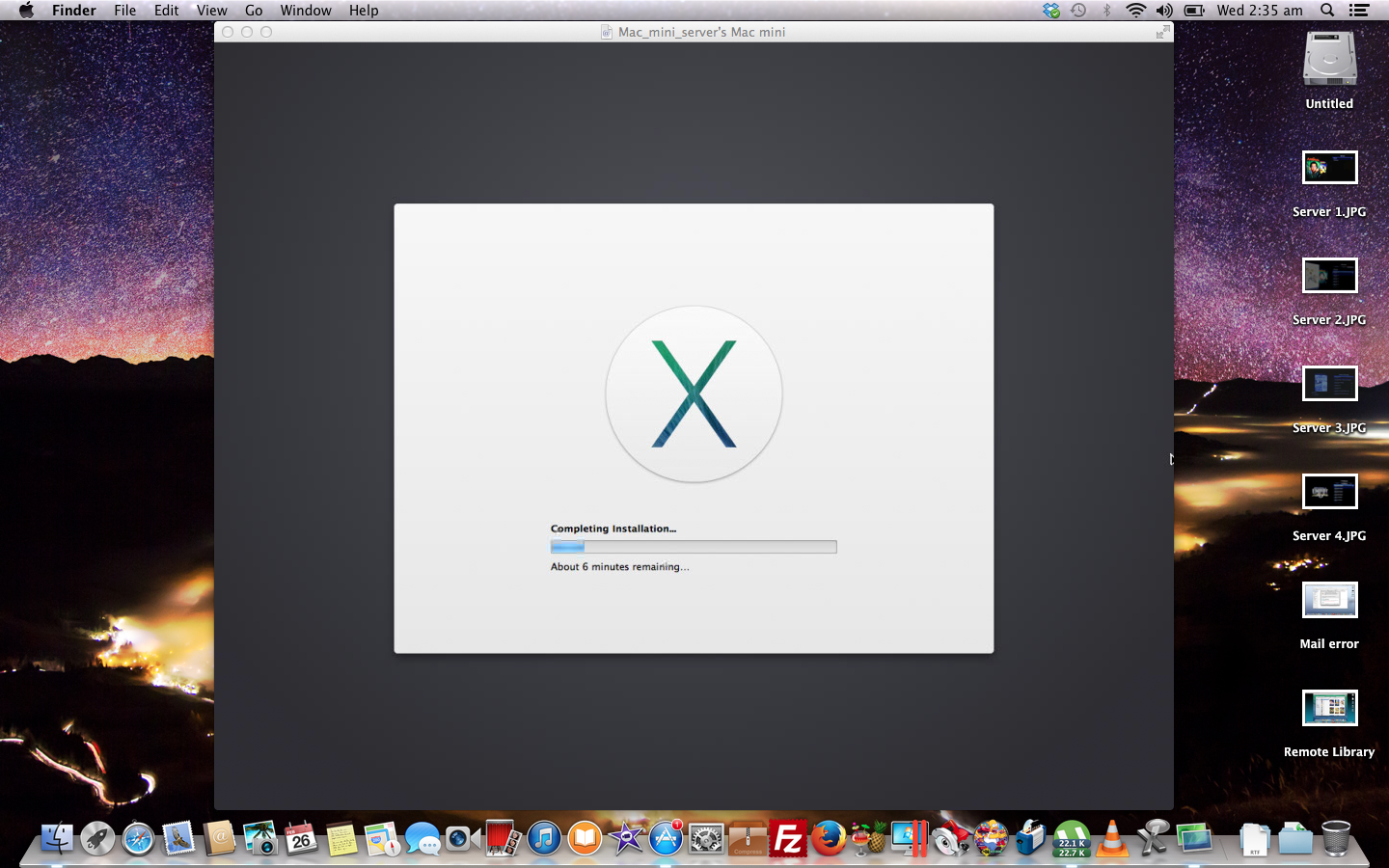Screen dimensions: 1389x868
Task: Open the X wrench utility icon in Dock
Action: tap(1153, 838)
